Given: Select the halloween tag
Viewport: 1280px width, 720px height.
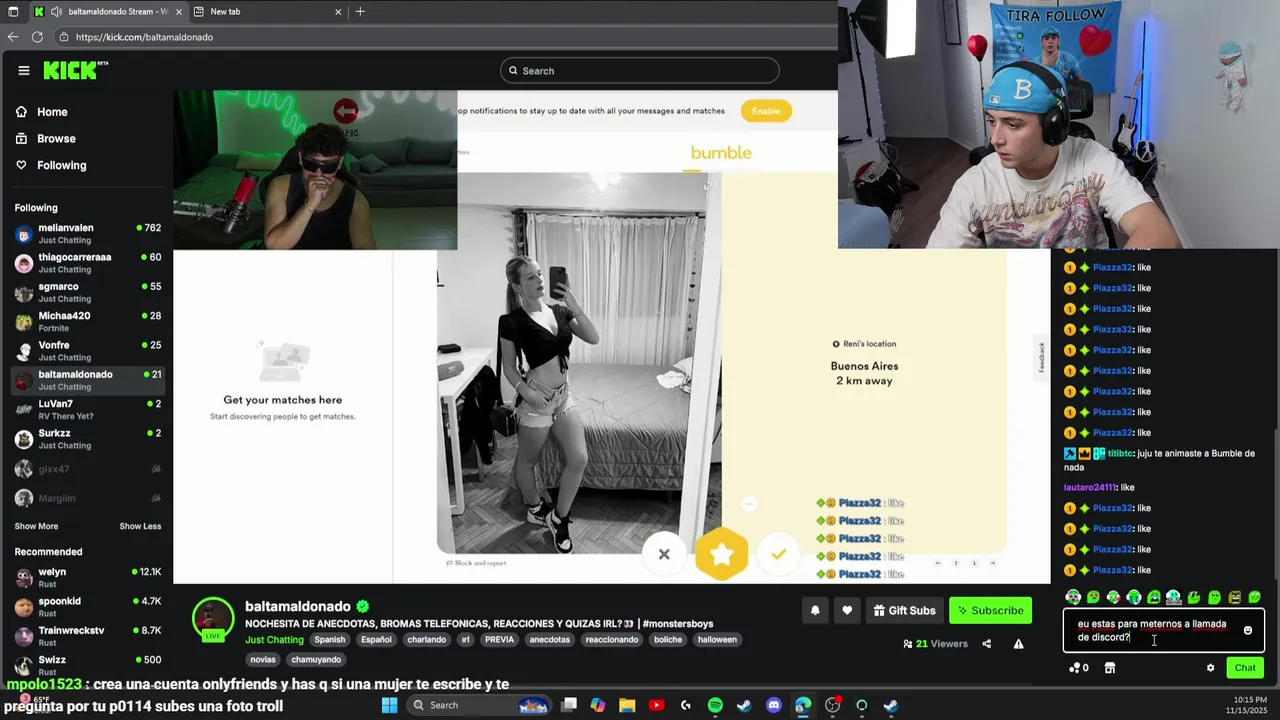Looking at the screenshot, I should pos(717,640).
